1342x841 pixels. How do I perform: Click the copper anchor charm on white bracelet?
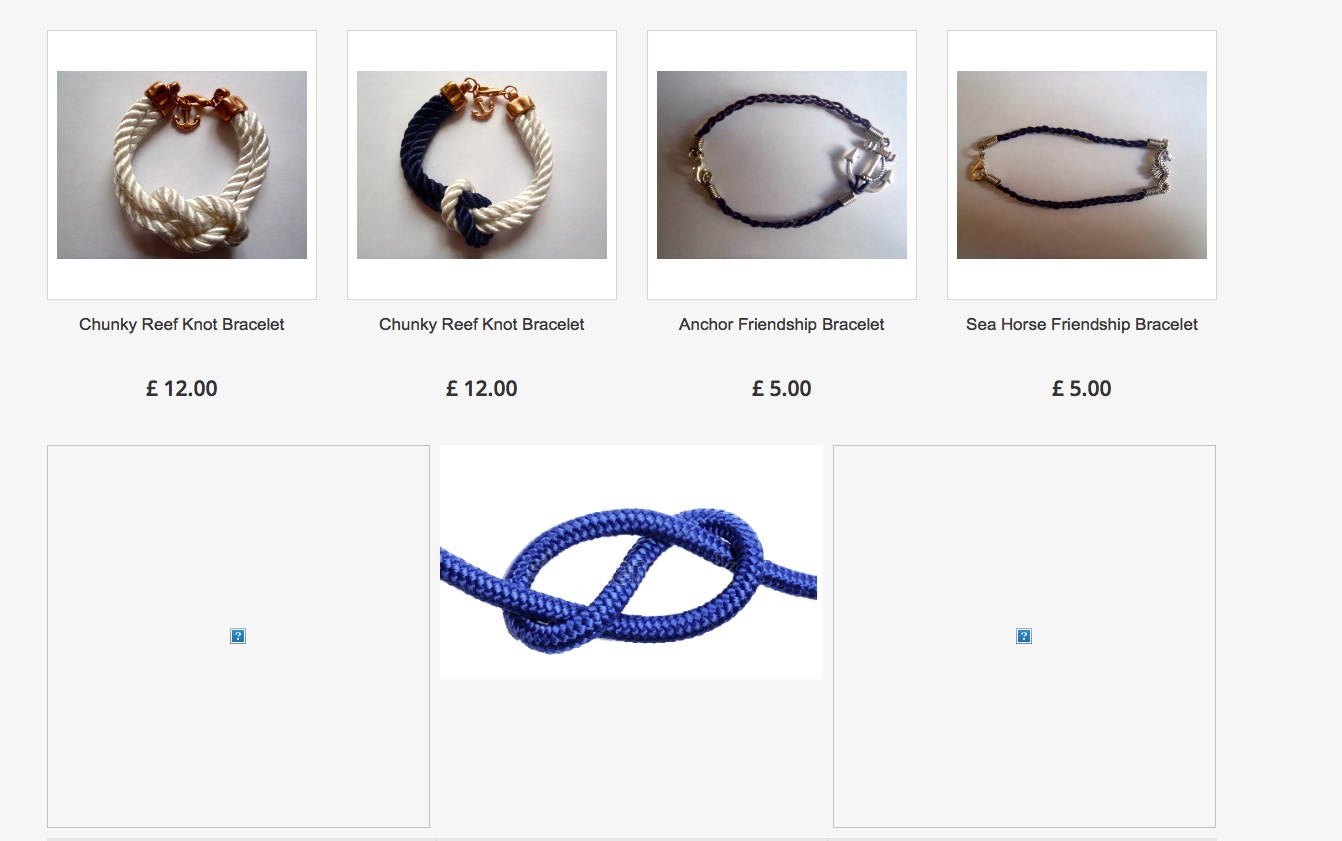point(186,115)
